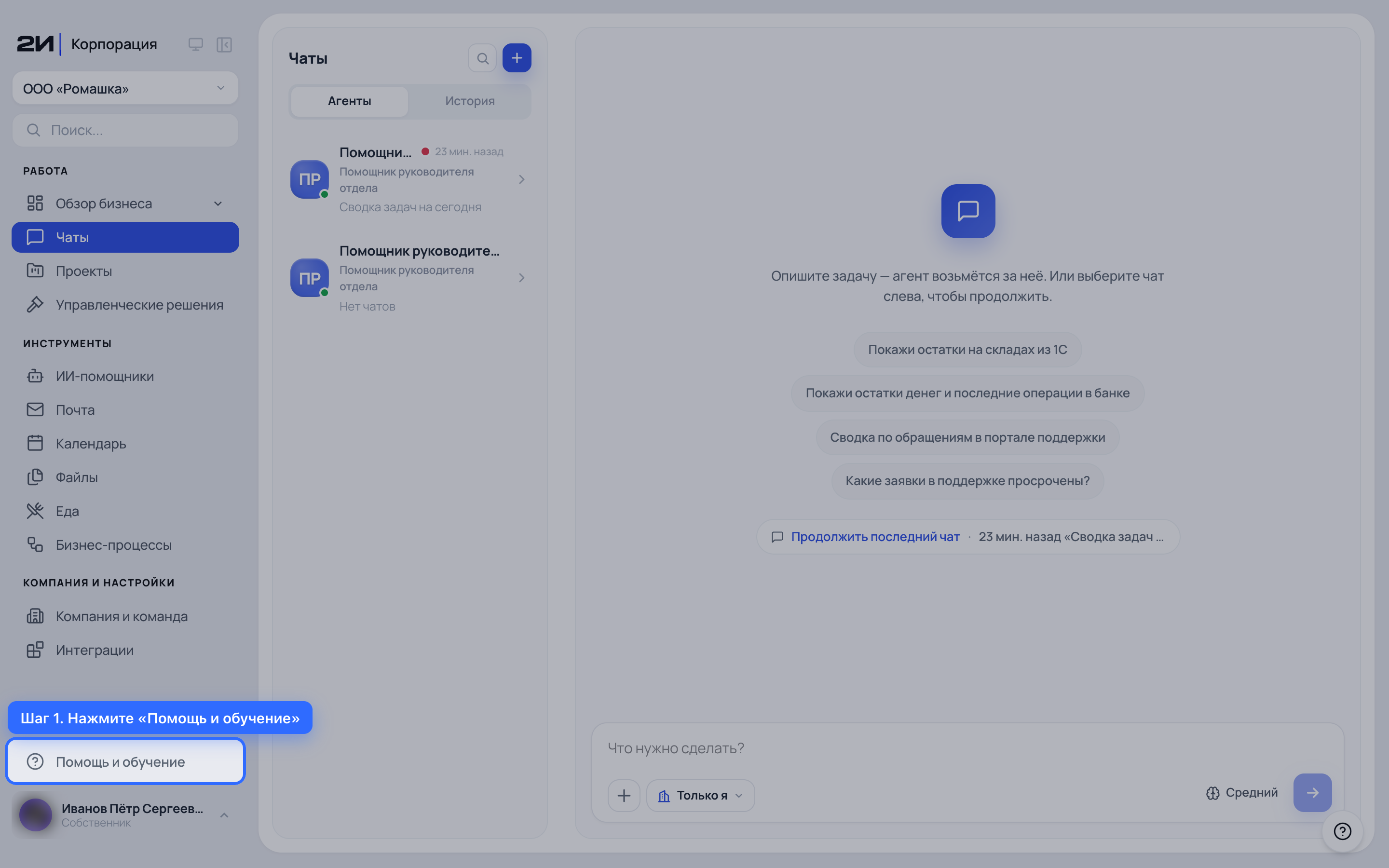Choose suggestion about остатки денег в банке

click(967, 393)
